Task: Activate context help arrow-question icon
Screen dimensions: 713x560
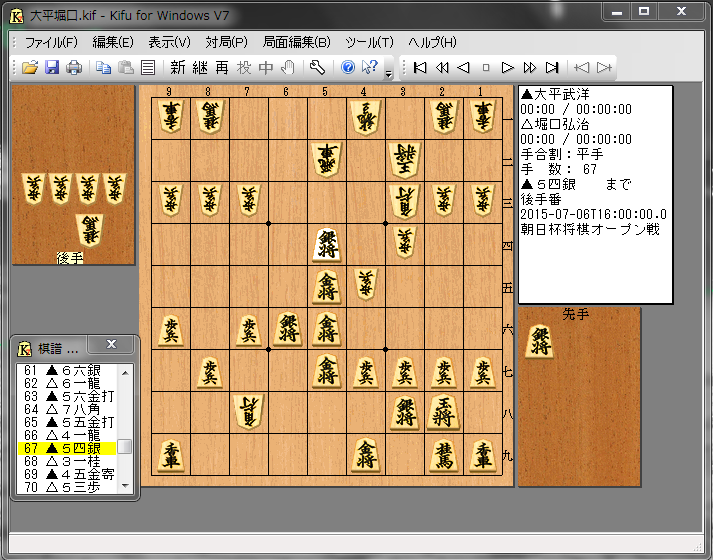Action: pyautogui.click(x=370, y=68)
